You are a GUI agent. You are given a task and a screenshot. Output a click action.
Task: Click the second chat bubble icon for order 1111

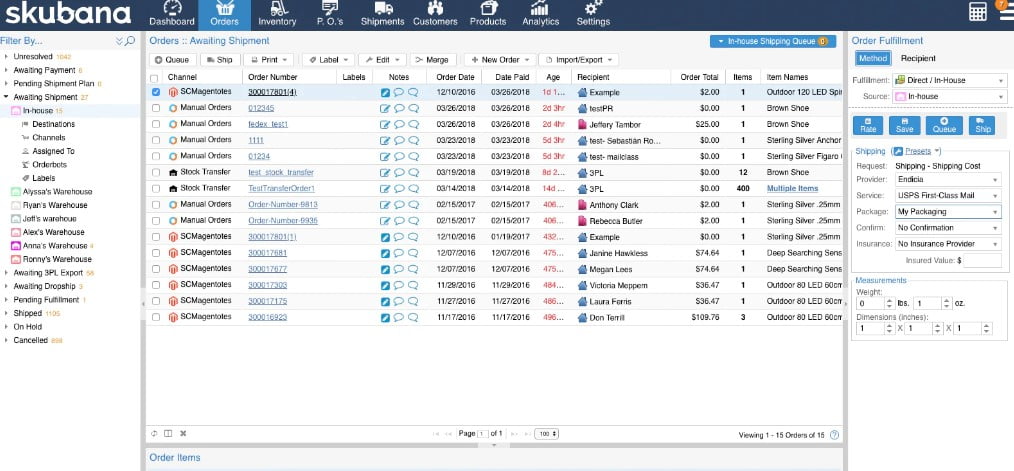tap(413, 140)
